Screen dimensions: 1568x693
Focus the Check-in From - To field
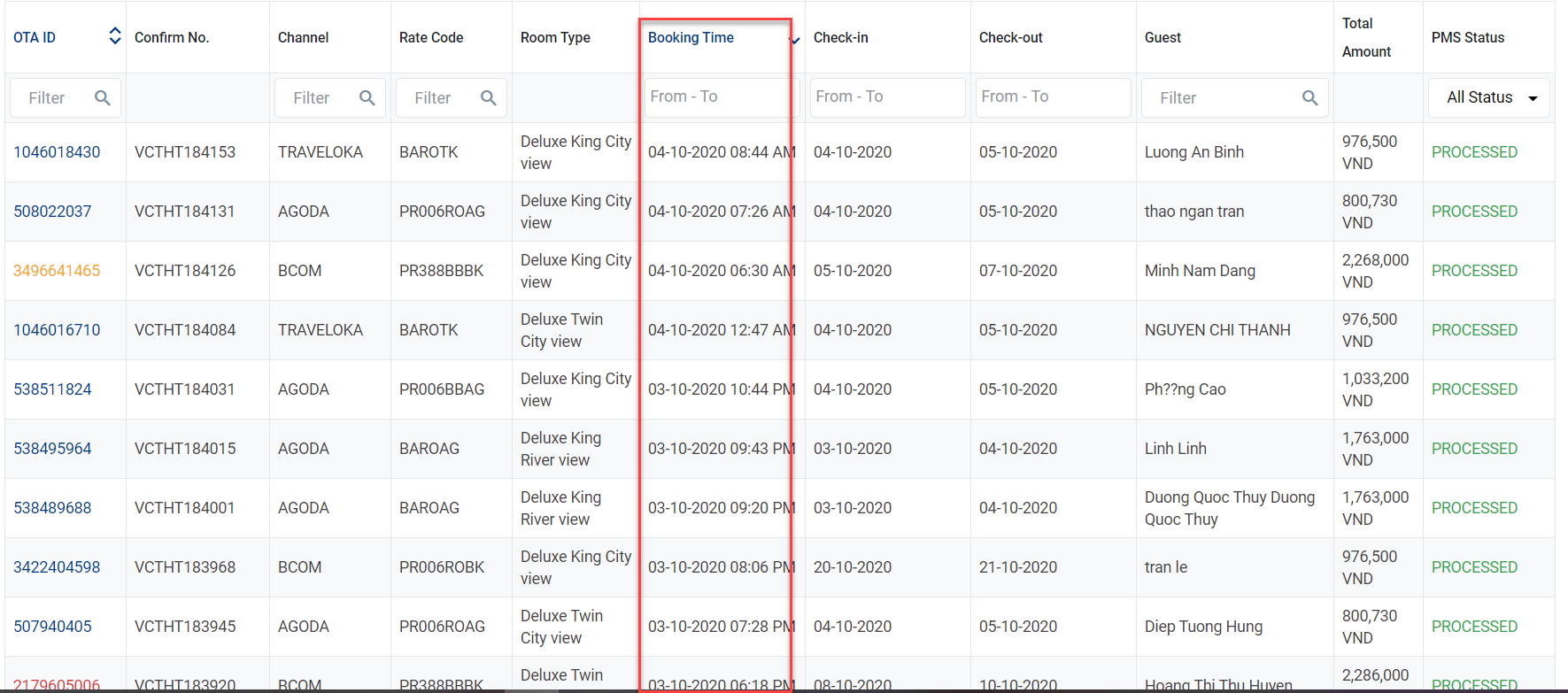coord(887,96)
